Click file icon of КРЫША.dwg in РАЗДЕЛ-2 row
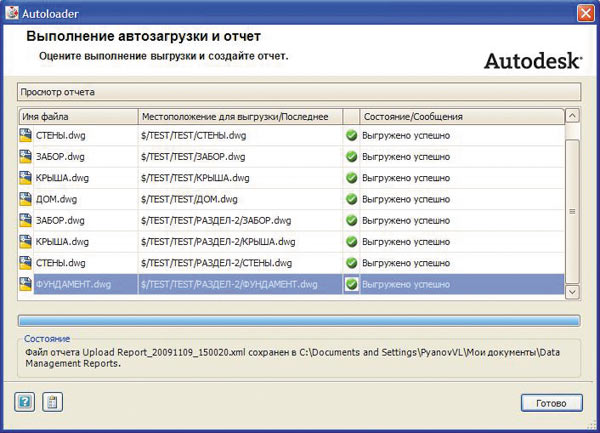The image size is (600, 433). pos(26,241)
